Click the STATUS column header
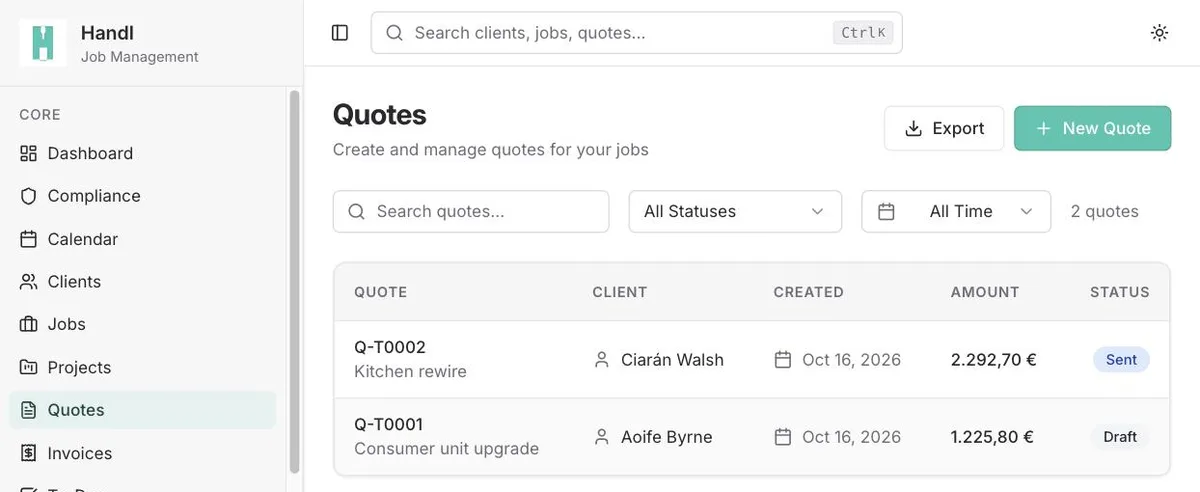The height and width of the screenshot is (492, 1200). [1120, 292]
